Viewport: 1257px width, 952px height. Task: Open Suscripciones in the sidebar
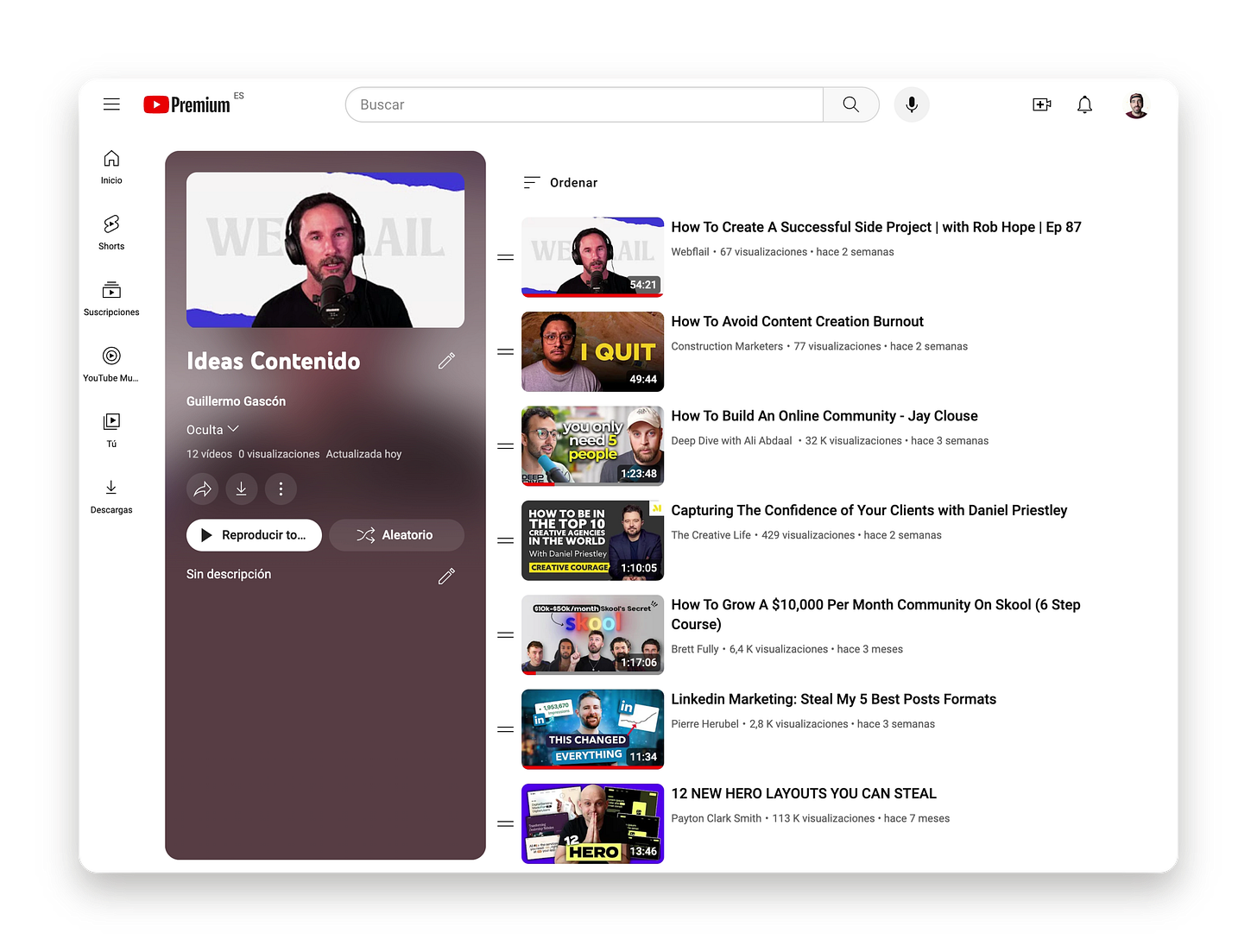pos(111,299)
